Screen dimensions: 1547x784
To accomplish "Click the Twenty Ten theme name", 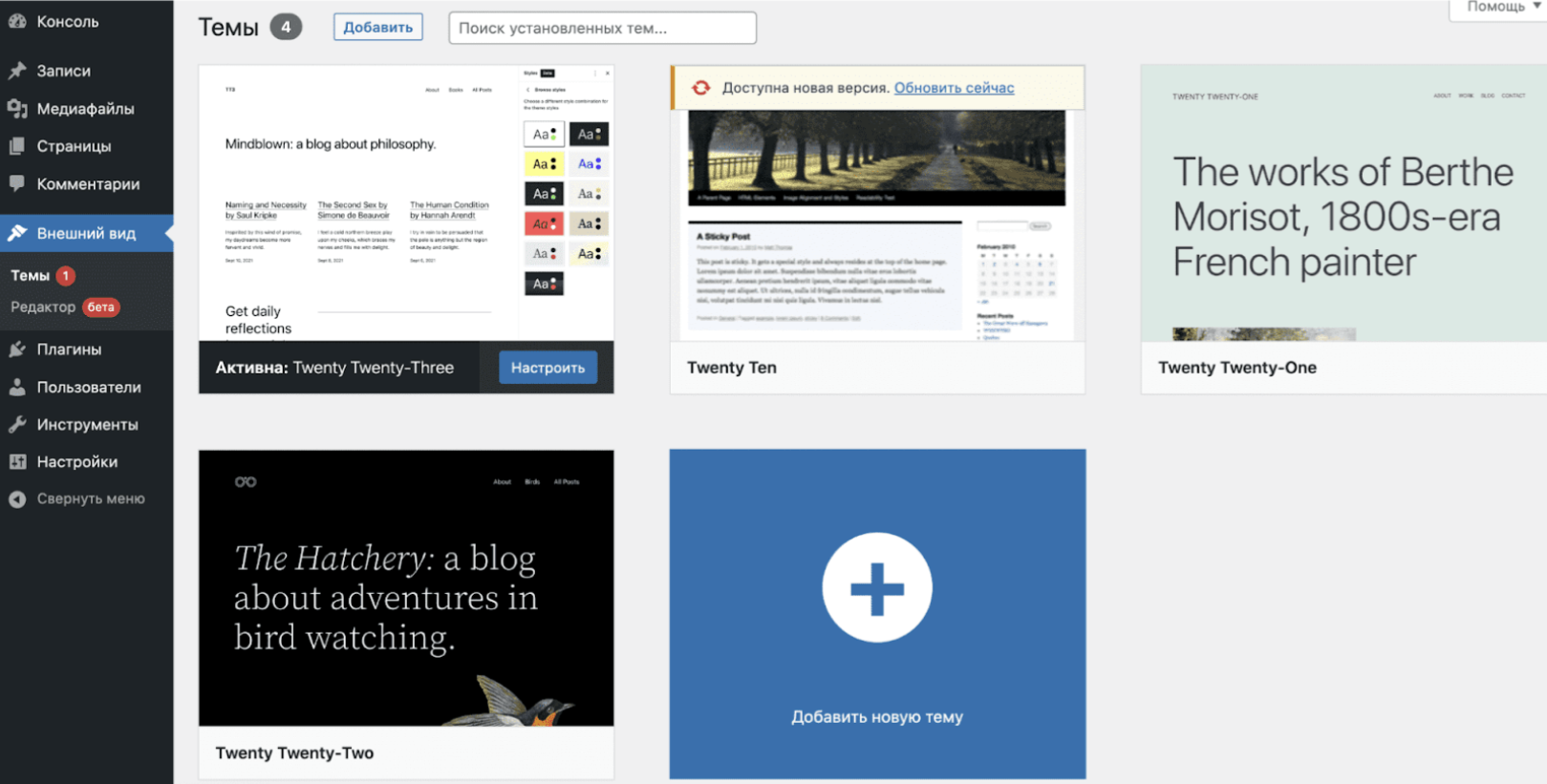I will [x=732, y=368].
